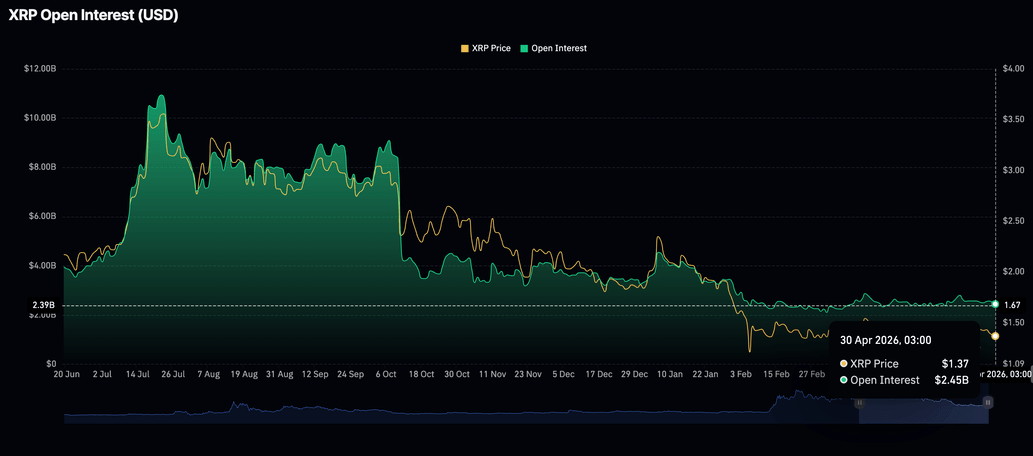This screenshot has height=456, width=1033.
Task: Click the yellow XRP Price legend swatch
Action: [464, 48]
